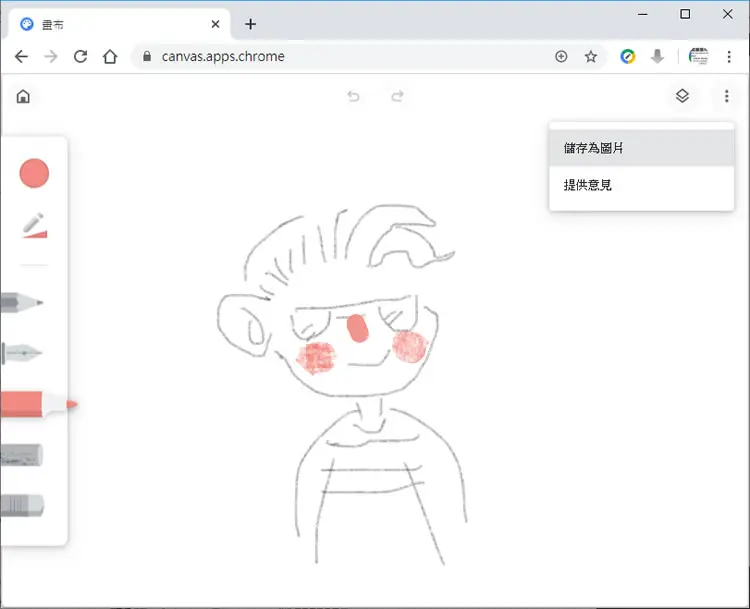Select the ink pen tool
750x609 pixels.
point(22,353)
